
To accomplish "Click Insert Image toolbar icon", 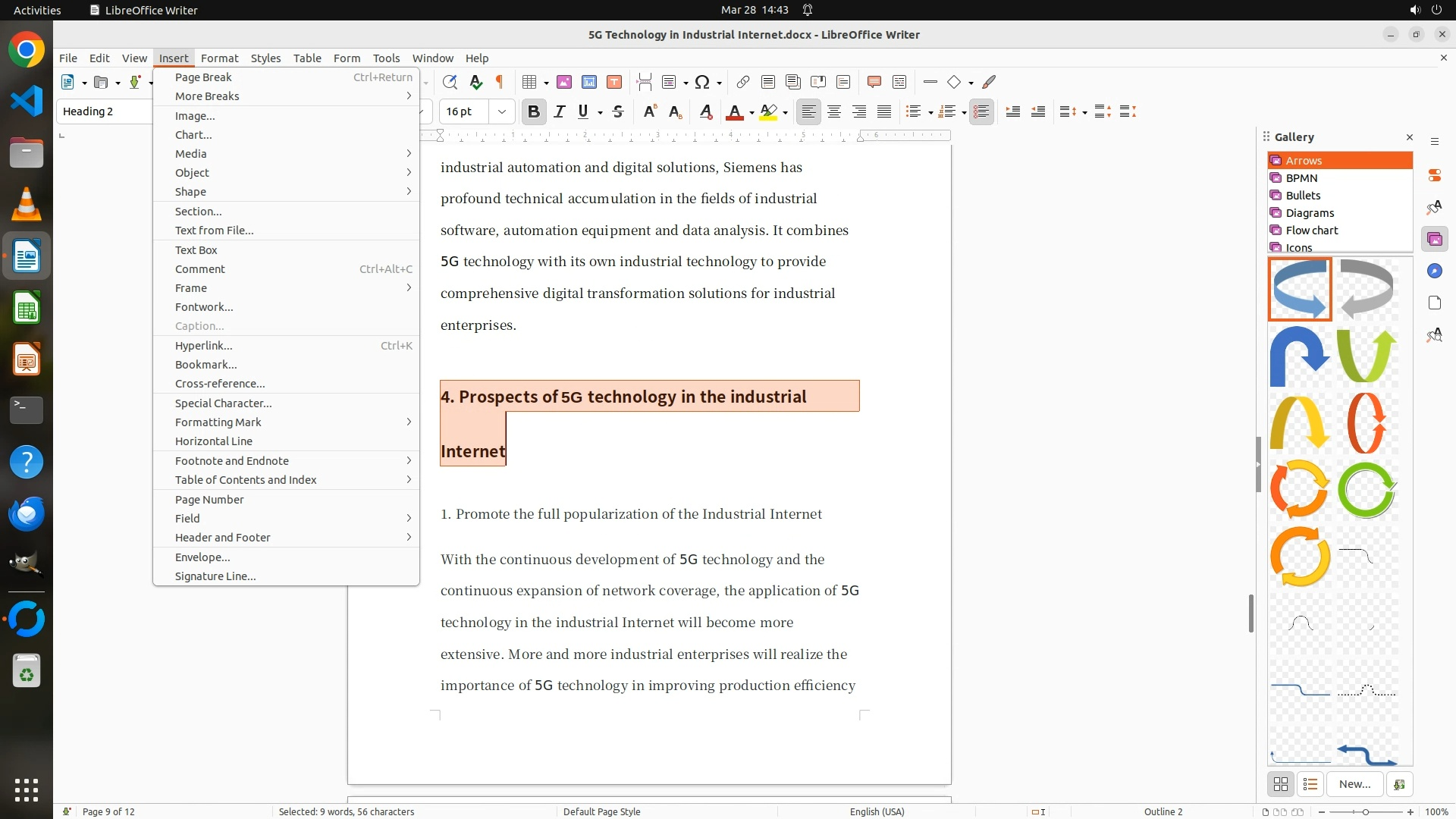I will tap(564, 82).
